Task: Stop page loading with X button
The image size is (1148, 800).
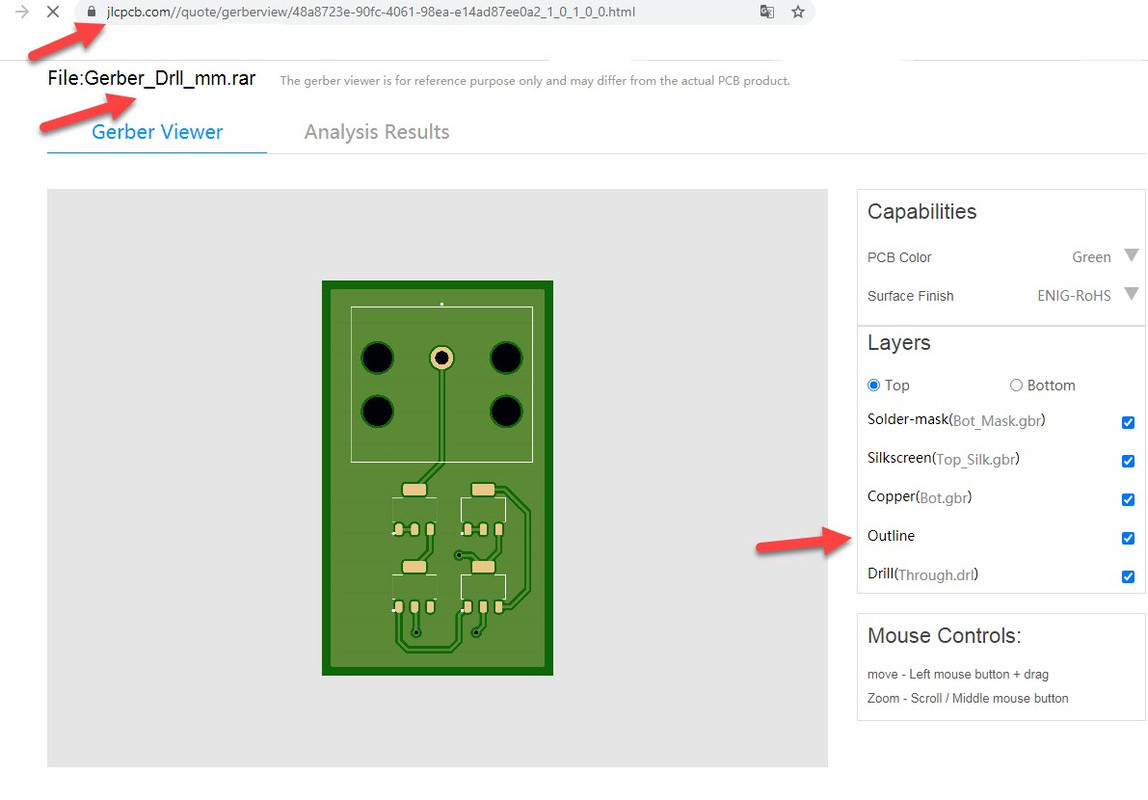Action: point(53,12)
